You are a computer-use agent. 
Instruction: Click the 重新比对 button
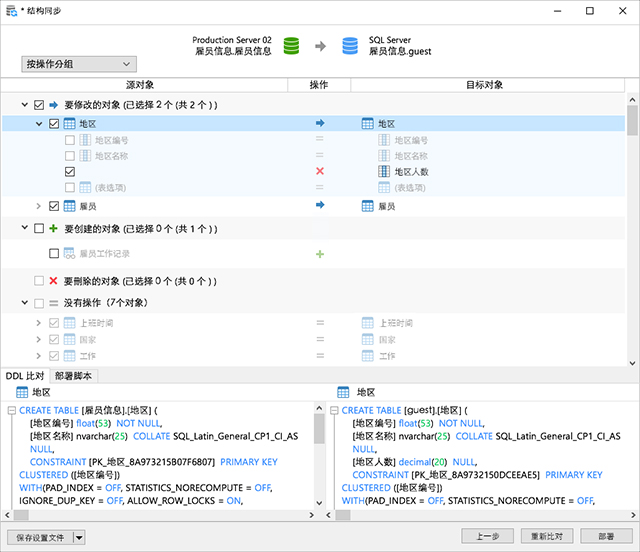[x=547, y=536]
